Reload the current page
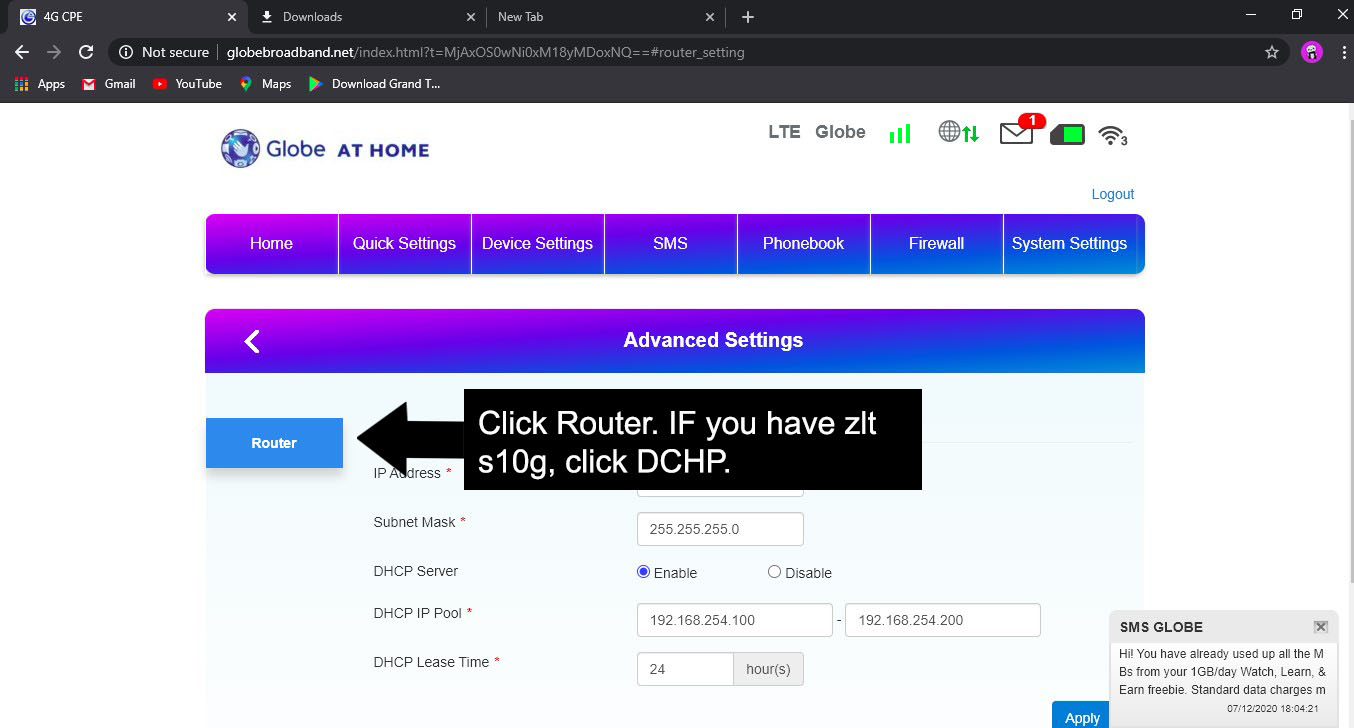 86,52
